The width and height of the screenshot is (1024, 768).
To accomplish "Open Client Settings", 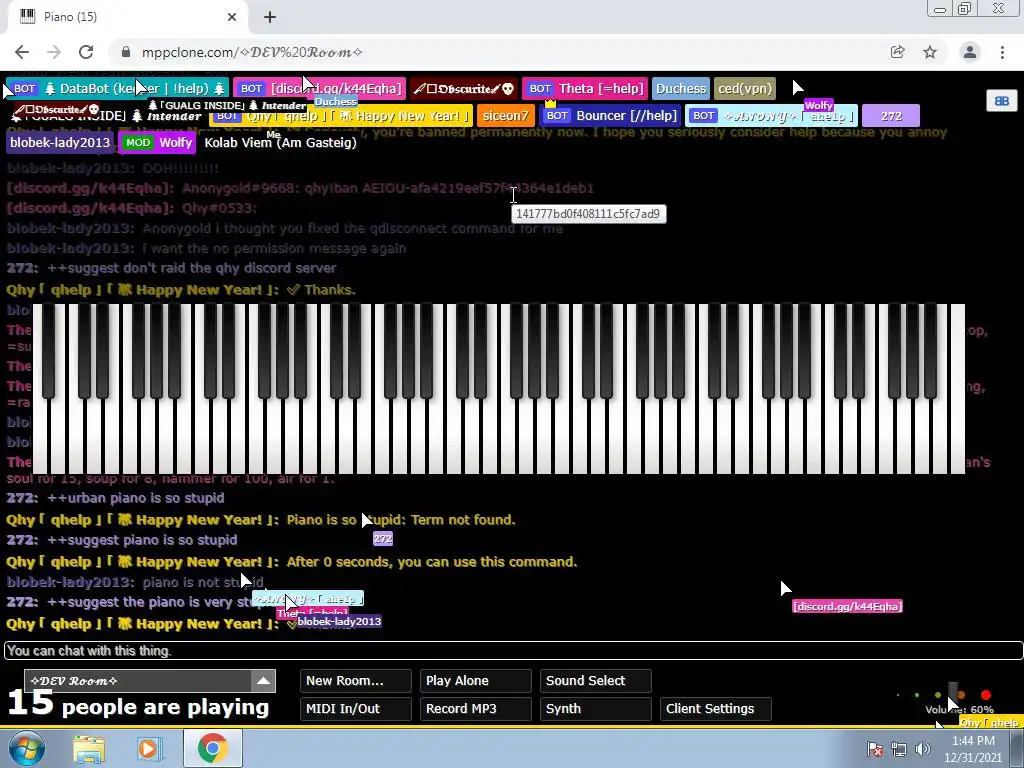I will click(x=716, y=709).
